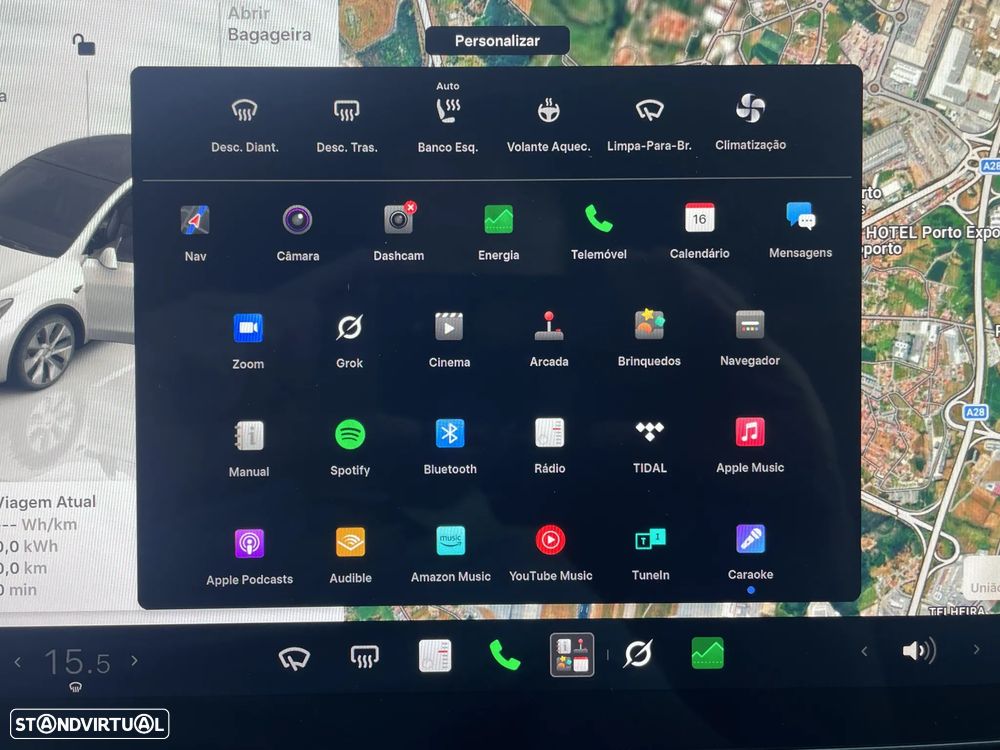Tap green phone icon in dock
Viewport: 1000px width, 750px height.
pyautogui.click(x=504, y=655)
